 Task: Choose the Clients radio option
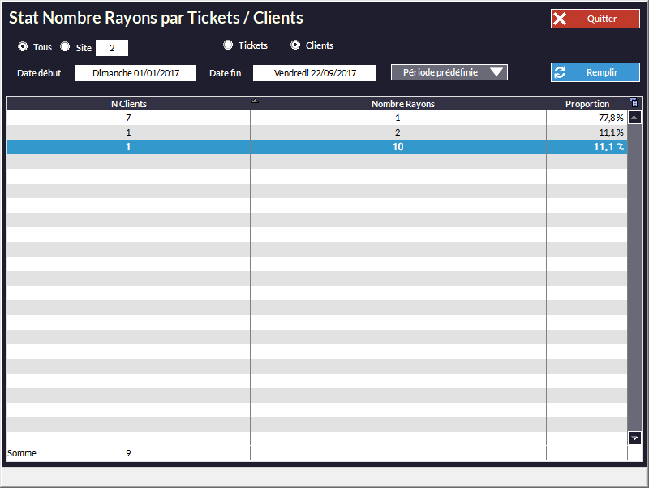pos(295,45)
